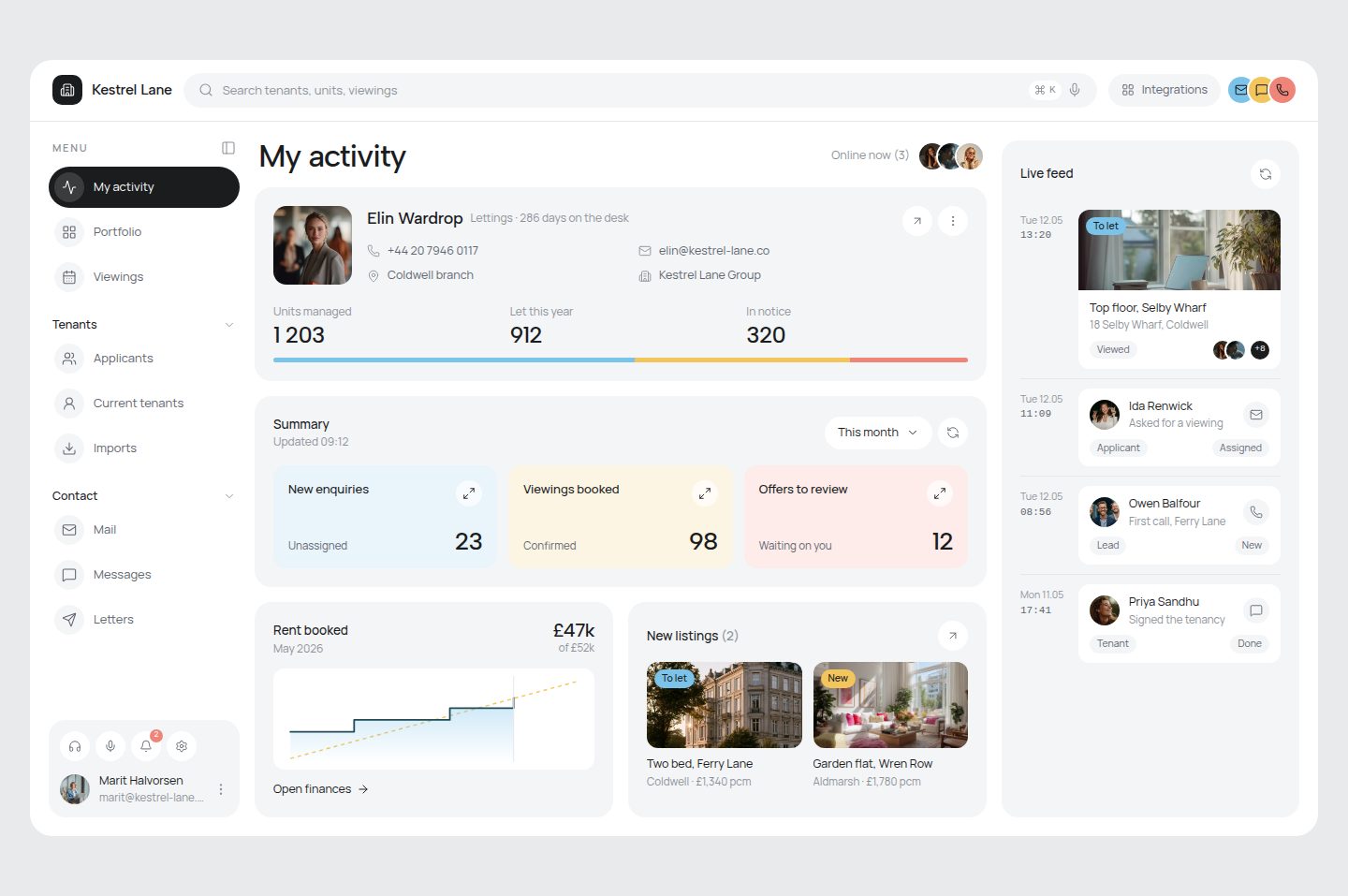
Task: Open notifications bell with badge
Action: pyautogui.click(x=146, y=746)
